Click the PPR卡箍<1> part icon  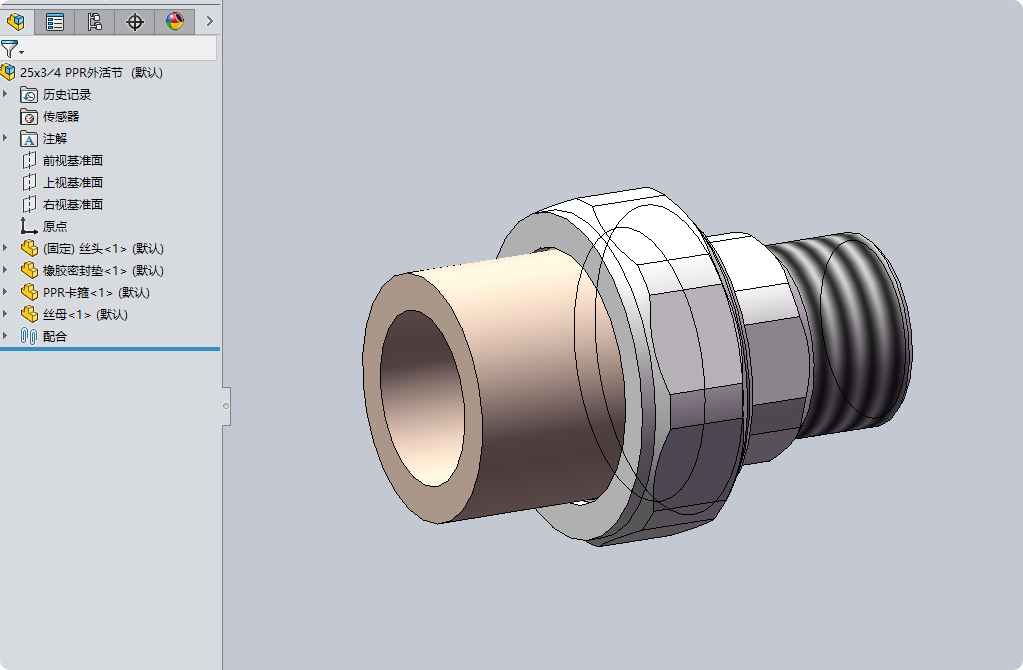29,292
